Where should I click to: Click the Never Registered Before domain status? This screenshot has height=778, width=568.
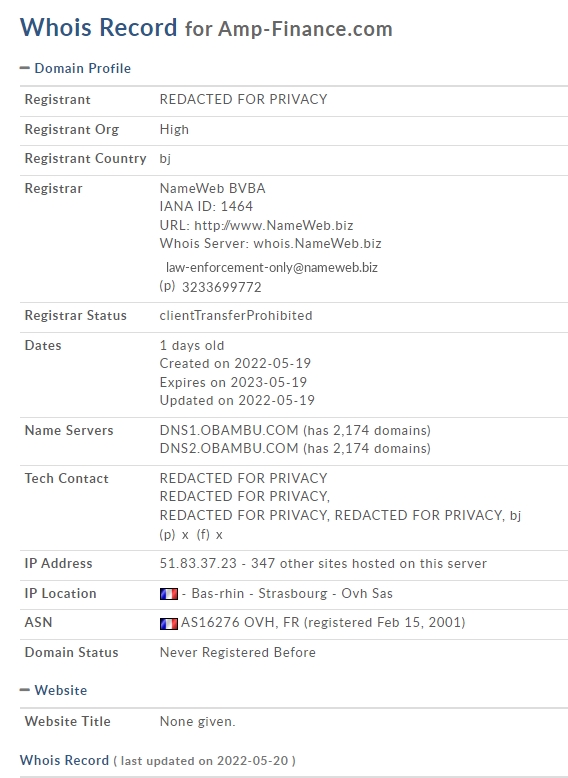click(x=238, y=652)
